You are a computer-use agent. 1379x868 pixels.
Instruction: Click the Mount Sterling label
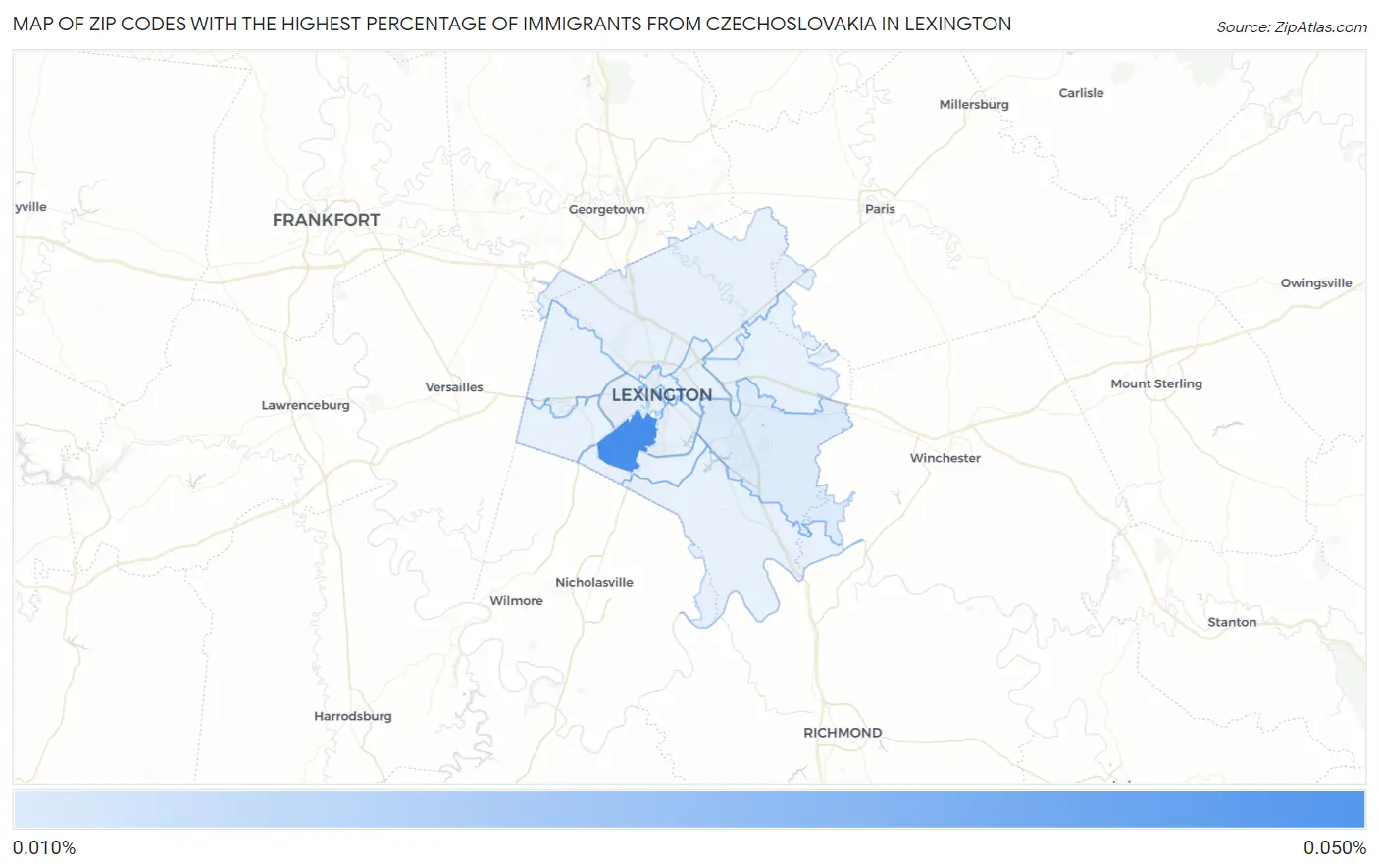pos(1156,383)
